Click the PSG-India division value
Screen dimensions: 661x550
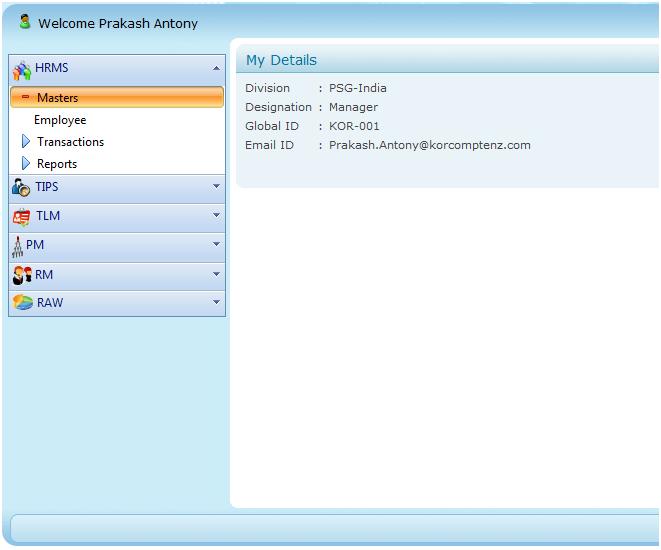(357, 88)
